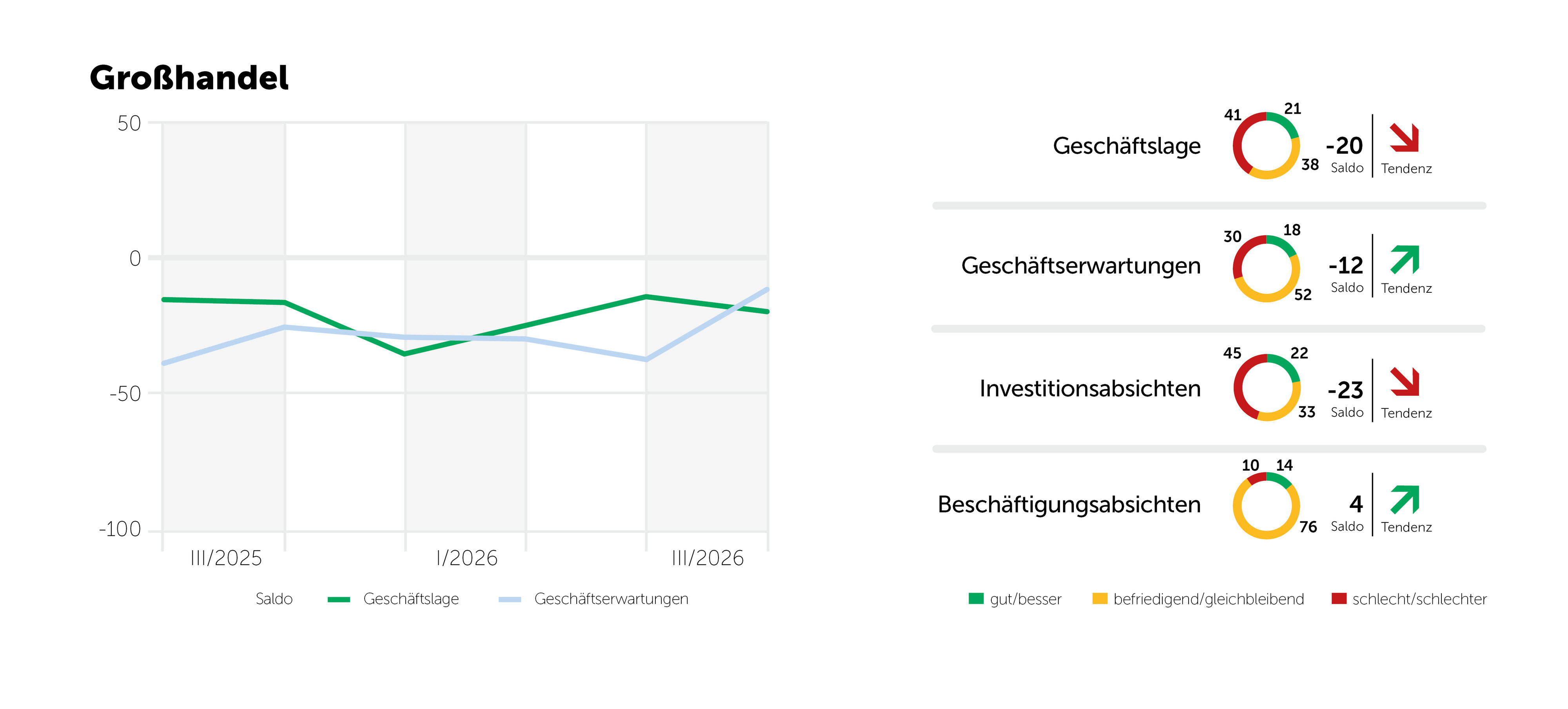Click the -20 Saldo value
Image resolution: width=1568 pixels, height=709 pixels.
[1344, 145]
